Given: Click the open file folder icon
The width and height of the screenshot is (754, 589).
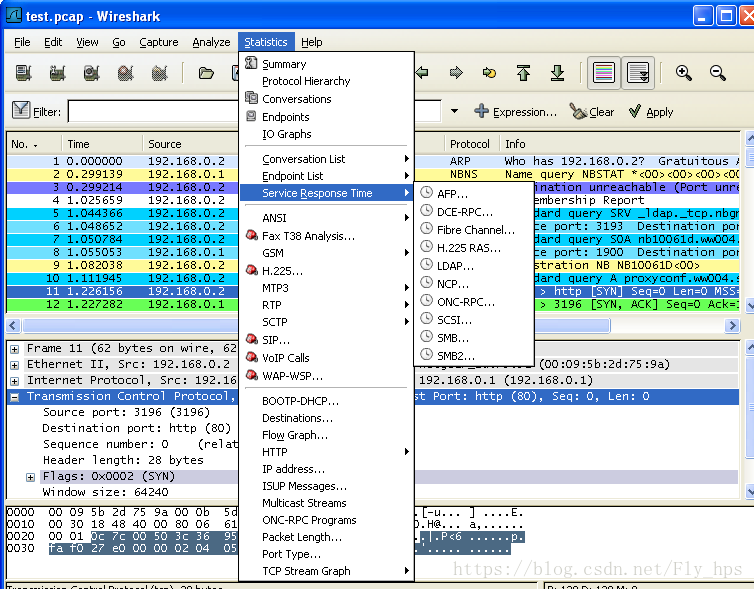Looking at the screenshot, I should [206, 73].
